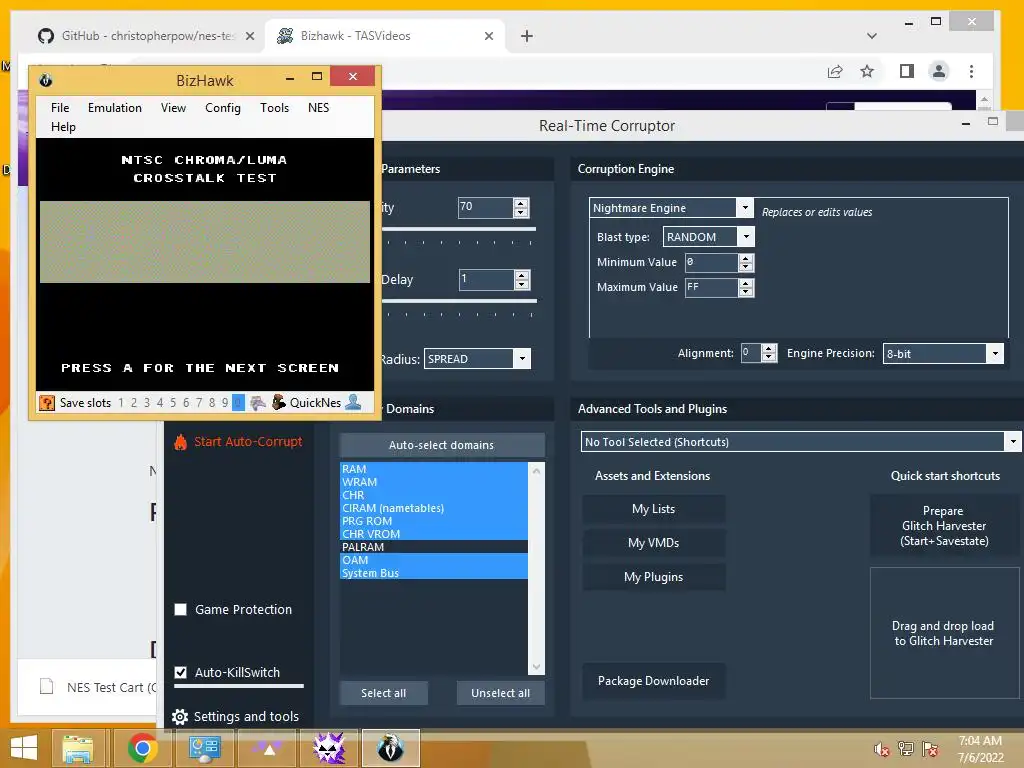Open My Lists
Viewport: 1024px width, 768px height.
point(654,509)
